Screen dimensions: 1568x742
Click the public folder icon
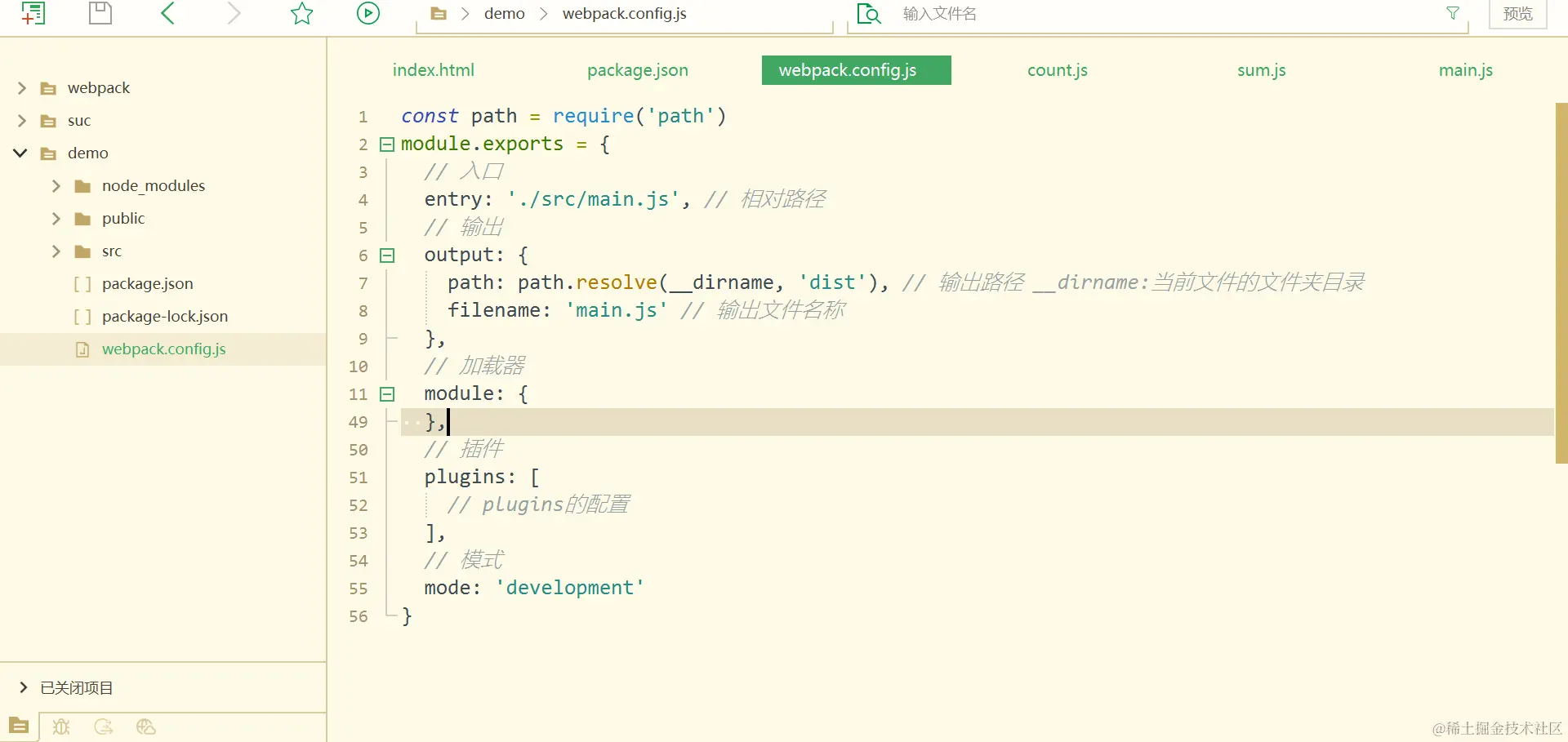[82, 219]
